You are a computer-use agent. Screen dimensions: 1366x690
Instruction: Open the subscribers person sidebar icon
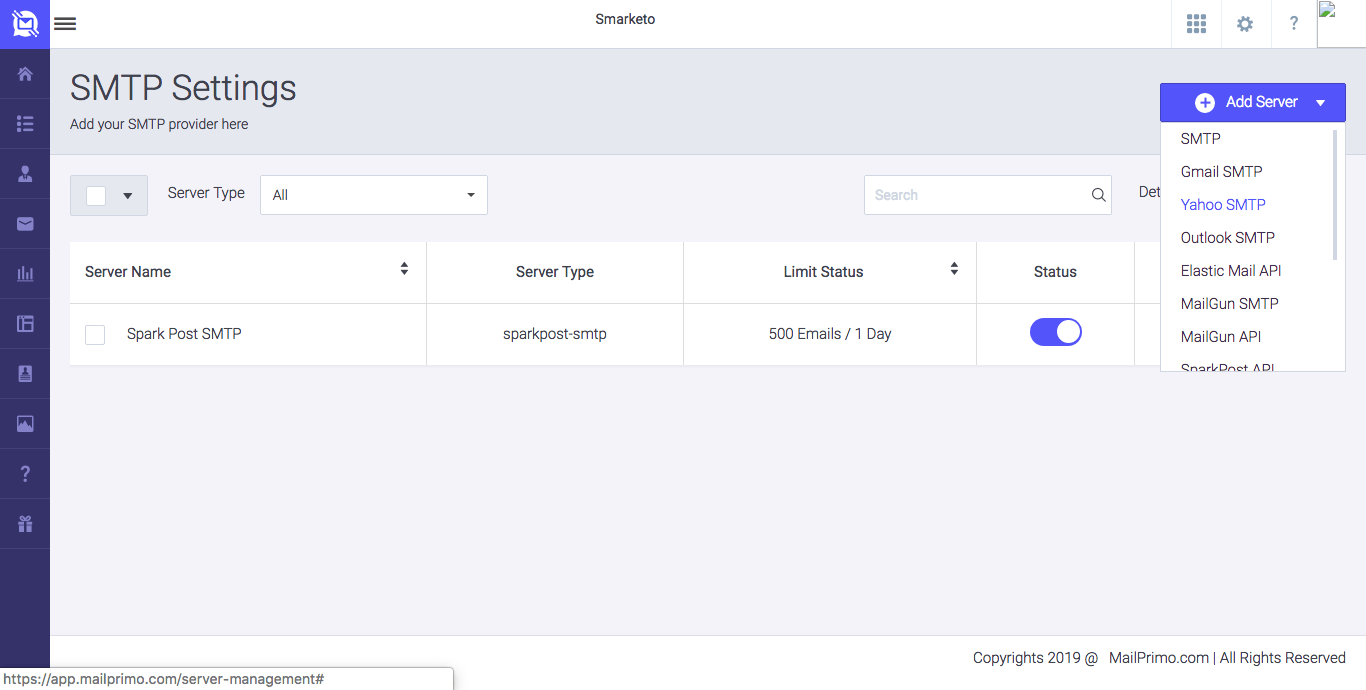pyautogui.click(x=25, y=174)
